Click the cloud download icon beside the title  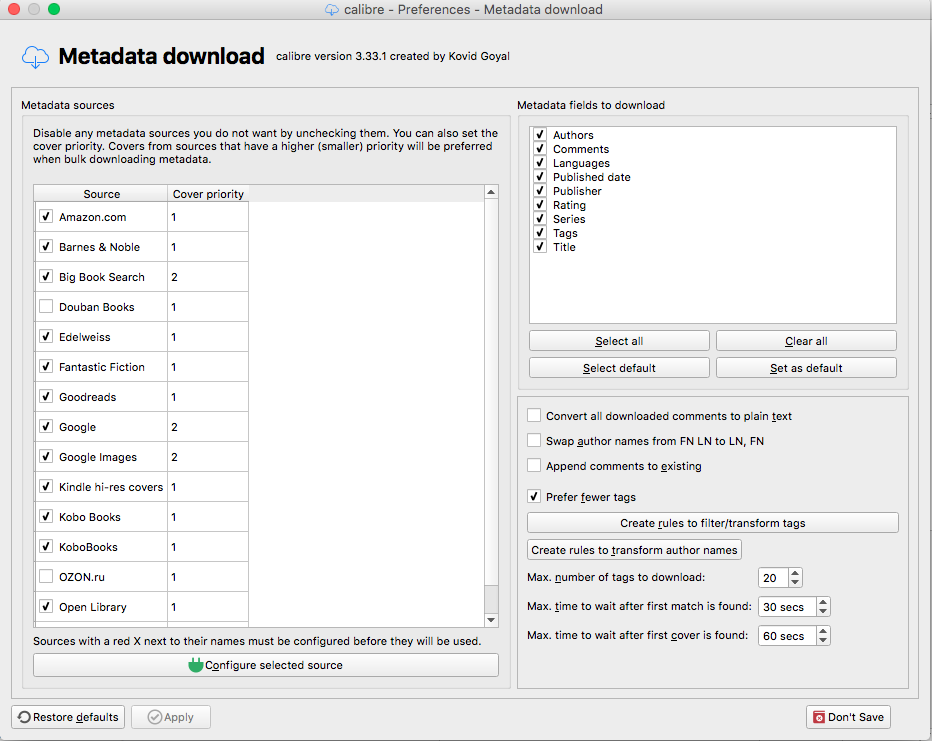35,57
